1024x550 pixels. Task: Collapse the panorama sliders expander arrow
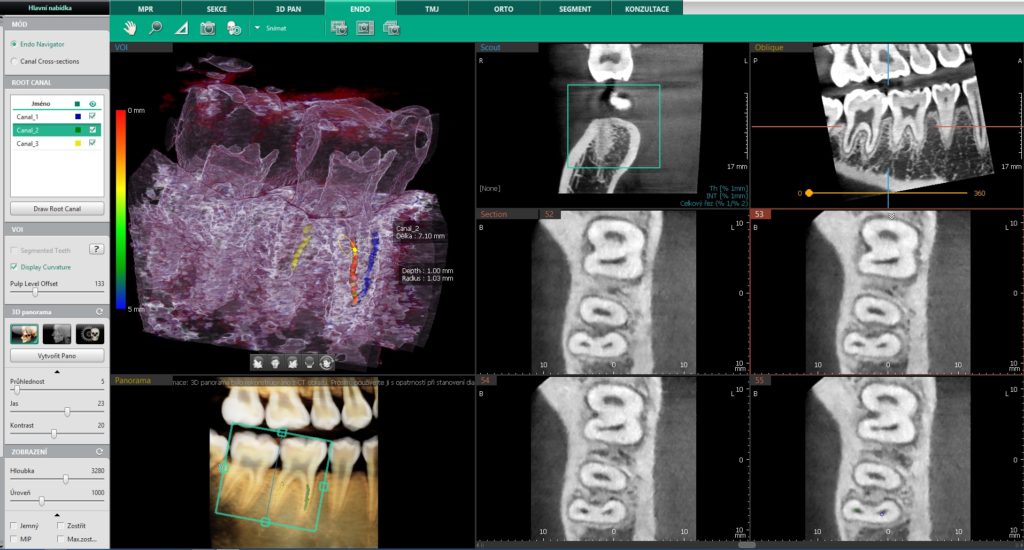click(x=56, y=371)
